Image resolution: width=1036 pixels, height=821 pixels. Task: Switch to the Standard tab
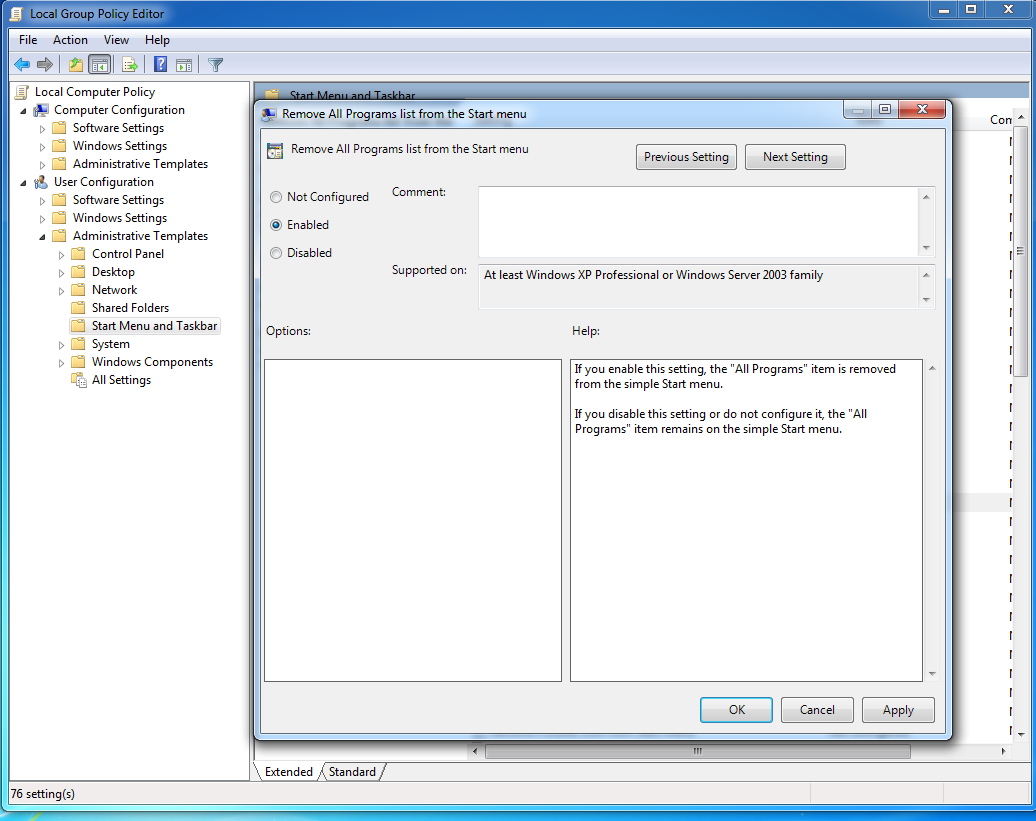click(x=352, y=771)
